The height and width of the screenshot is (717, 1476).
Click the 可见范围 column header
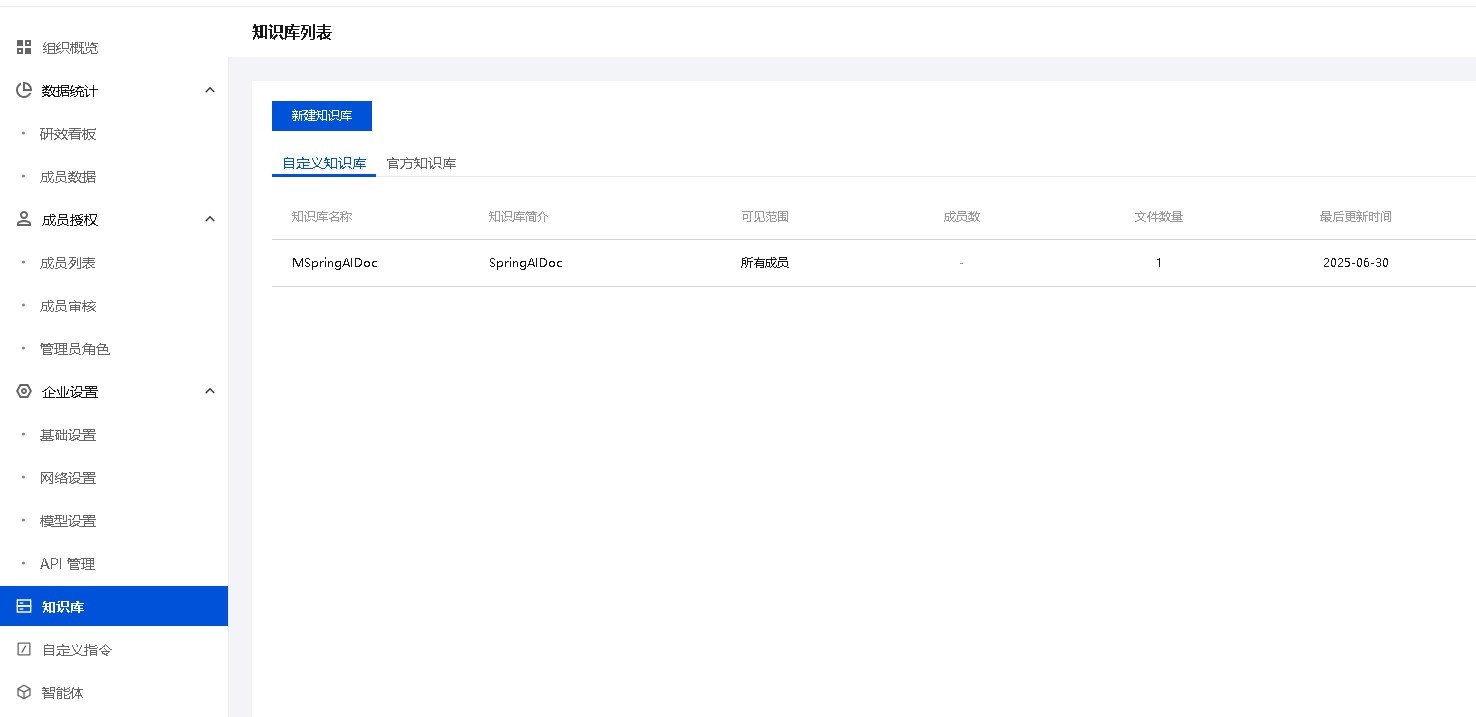[x=765, y=217]
